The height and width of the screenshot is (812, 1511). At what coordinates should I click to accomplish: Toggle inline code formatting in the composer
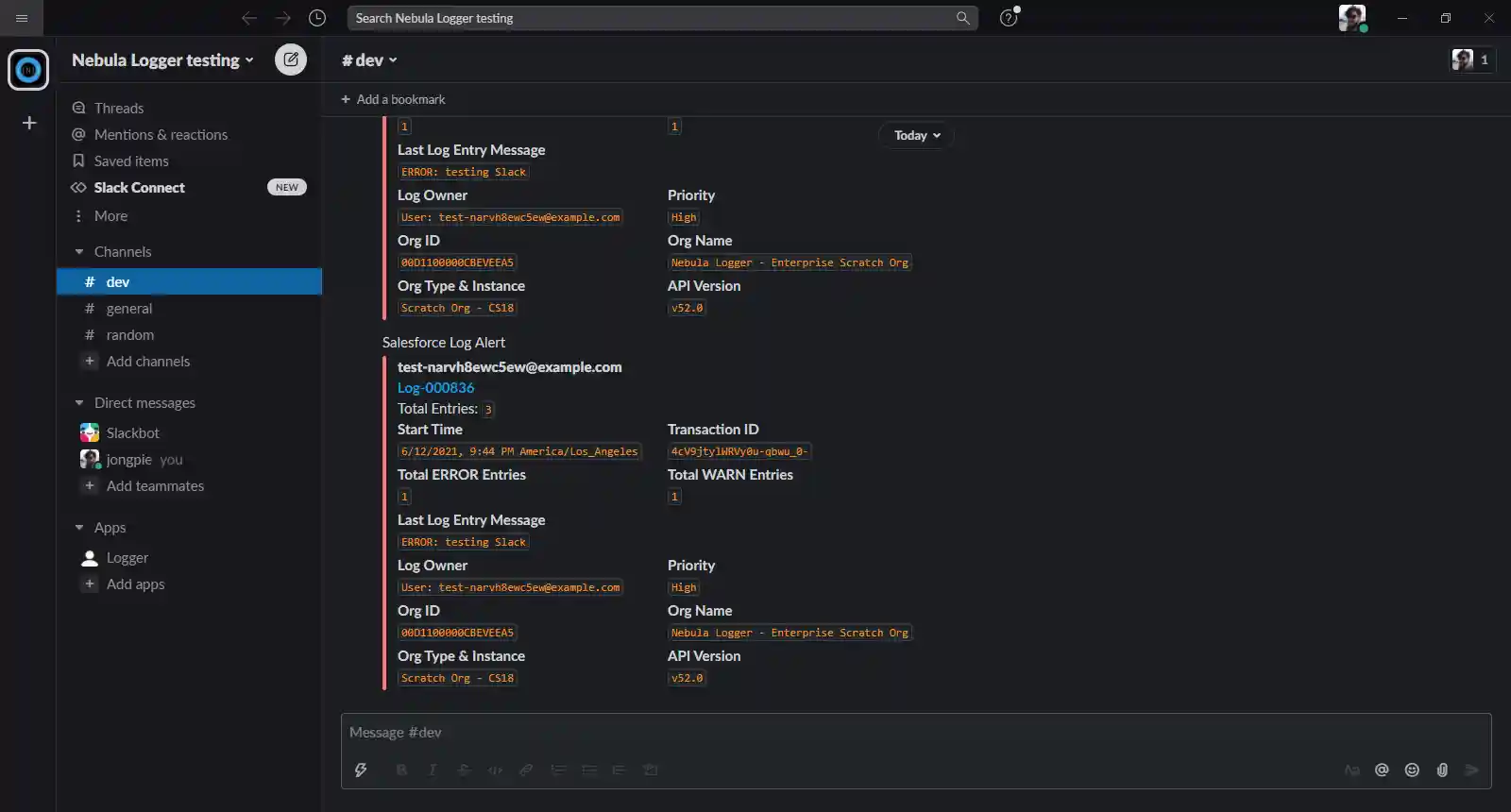[x=495, y=770]
